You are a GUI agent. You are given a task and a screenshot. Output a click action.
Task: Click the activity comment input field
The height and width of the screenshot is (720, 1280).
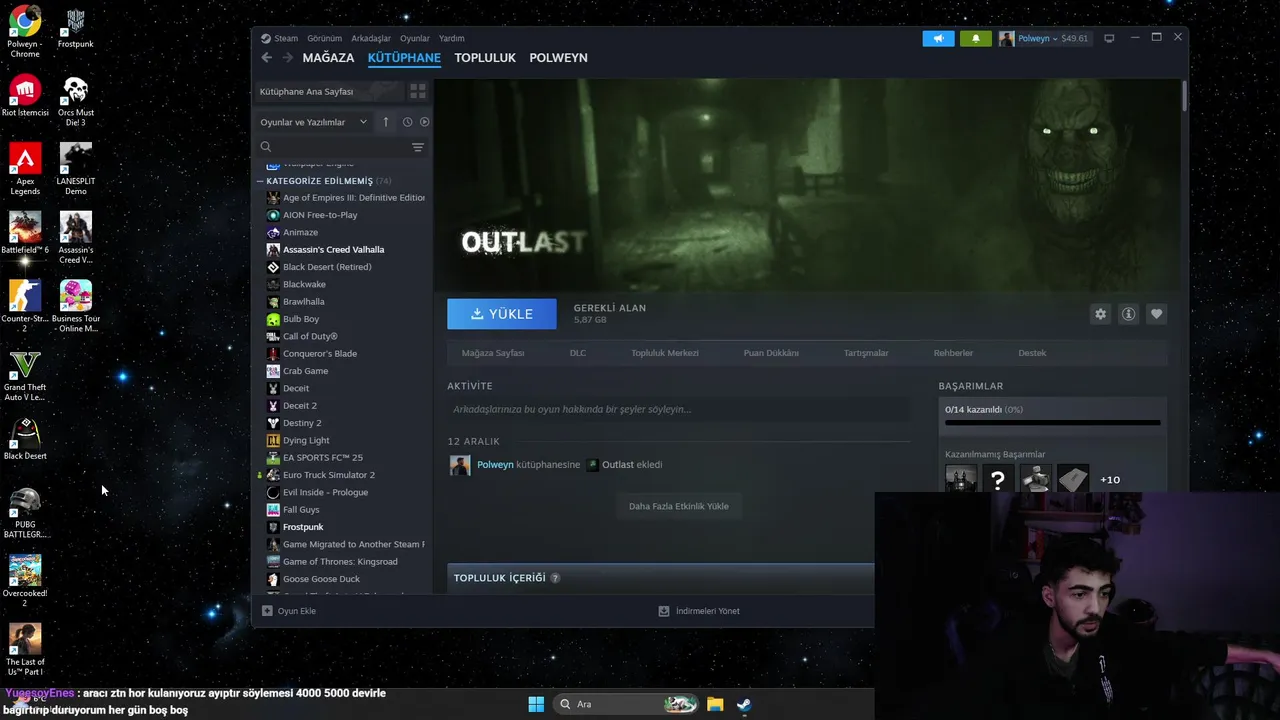coord(678,409)
